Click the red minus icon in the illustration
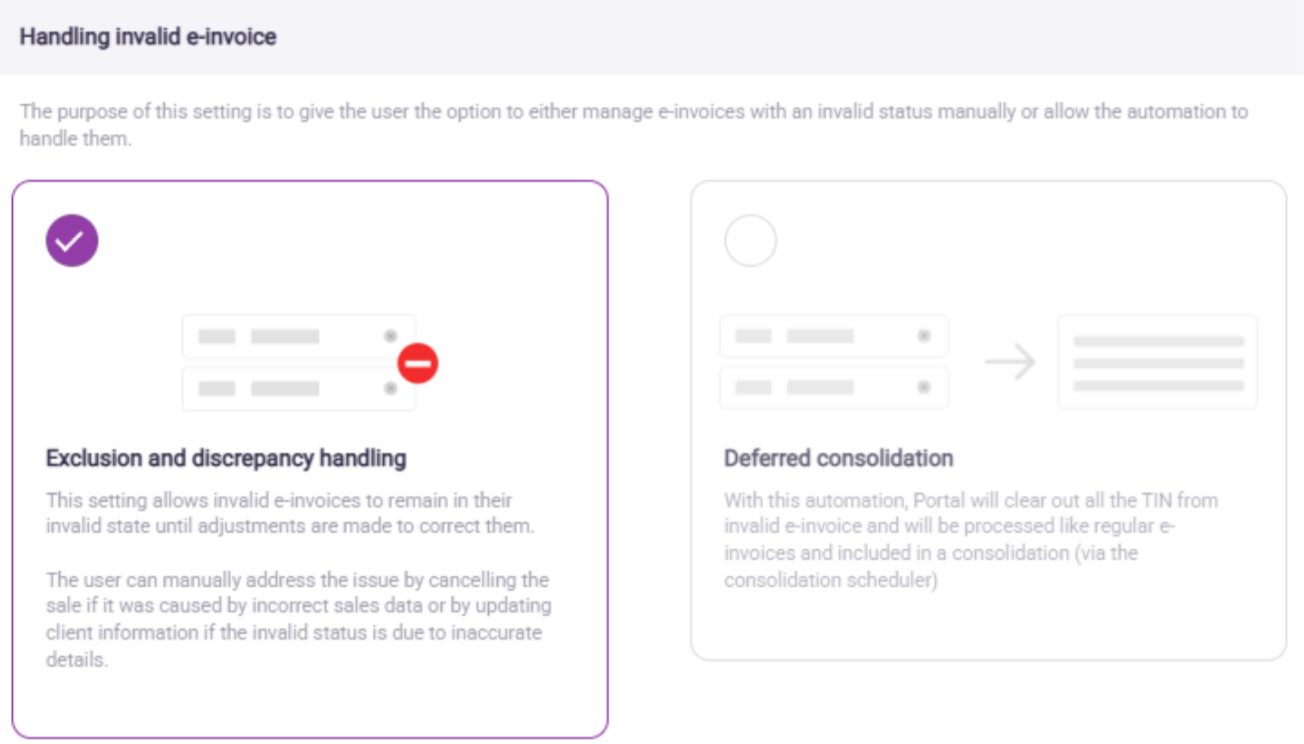Image resolution: width=1304 pixels, height=744 pixels. [x=418, y=363]
